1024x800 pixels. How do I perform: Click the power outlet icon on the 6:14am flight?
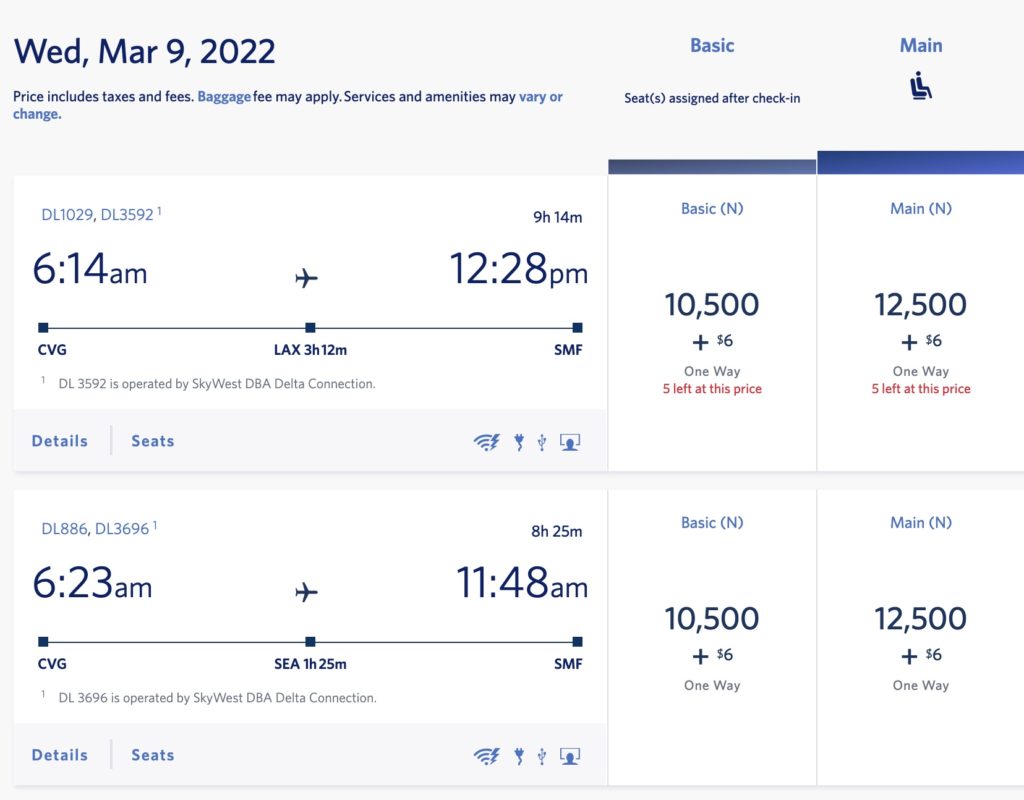pyautogui.click(x=519, y=442)
